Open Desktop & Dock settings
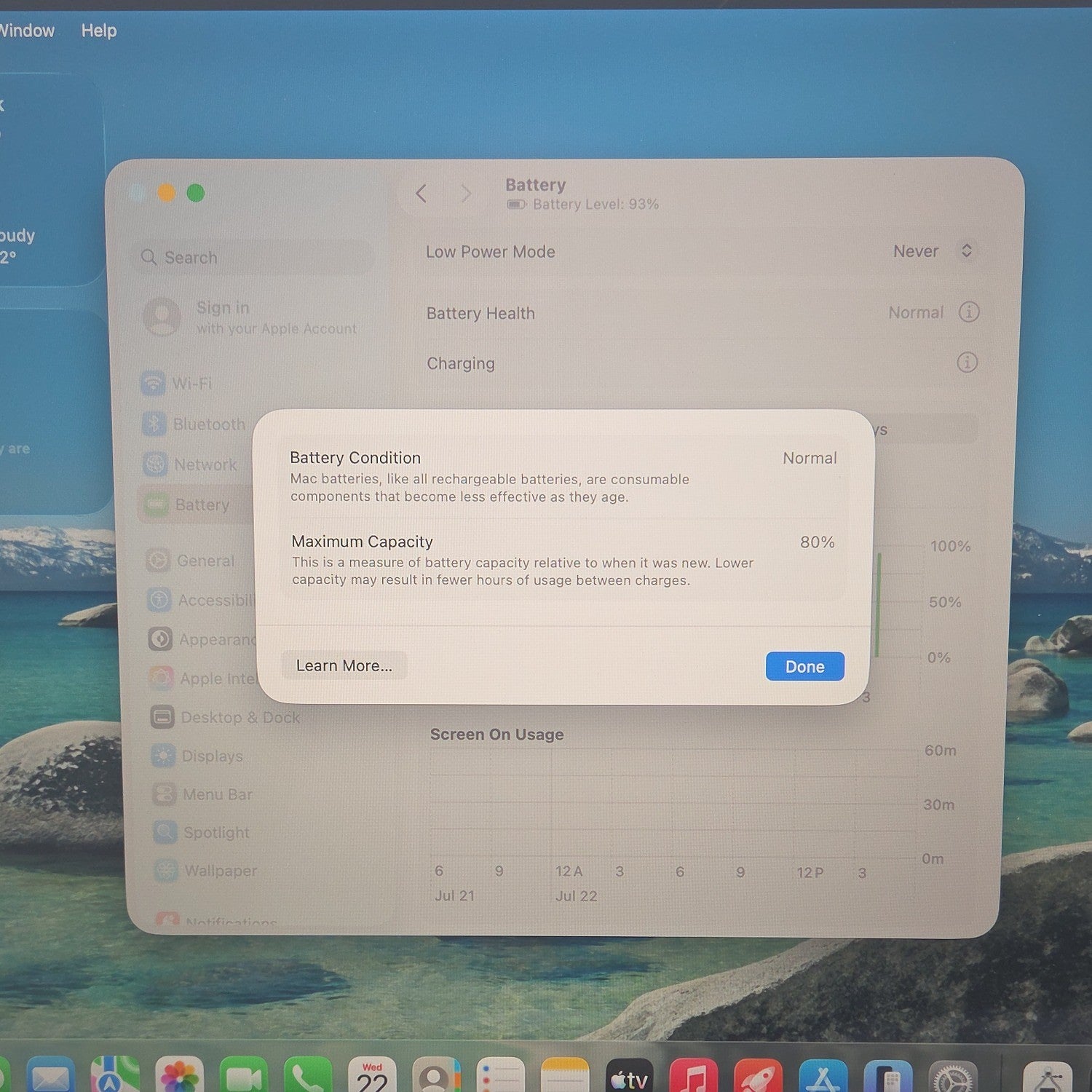1092x1092 pixels. click(226, 717)
